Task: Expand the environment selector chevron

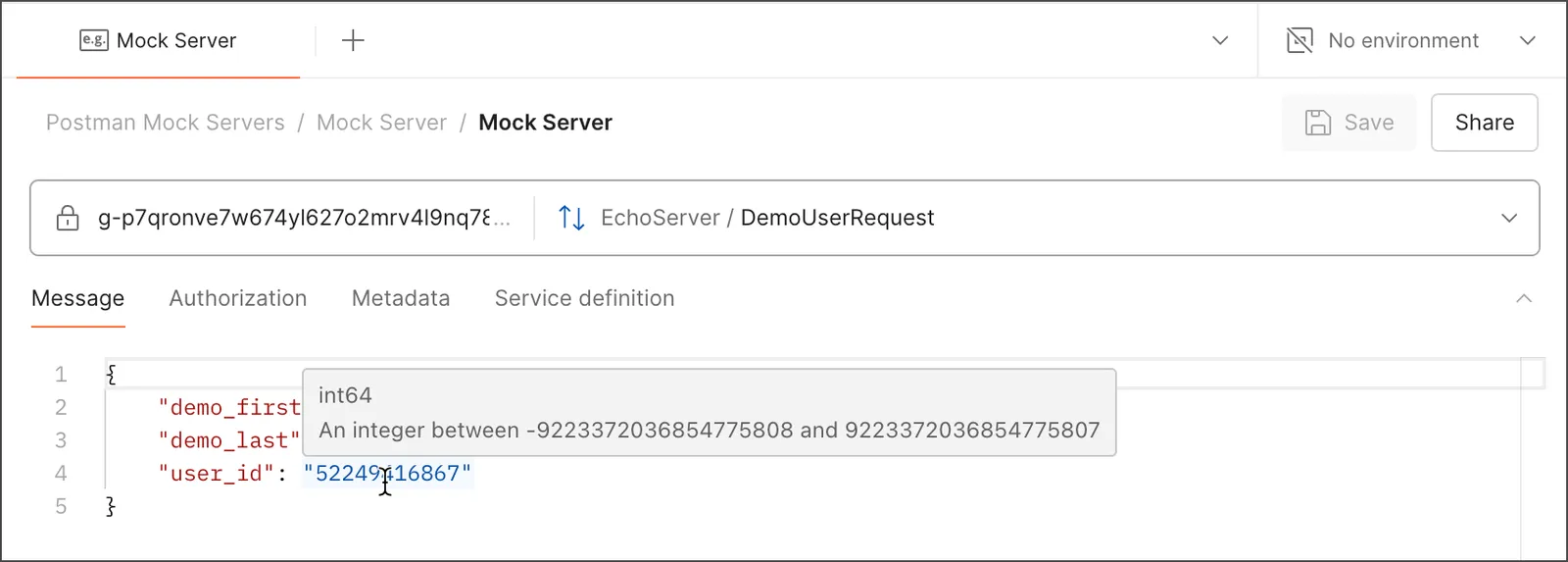Action: [1527, 40]
